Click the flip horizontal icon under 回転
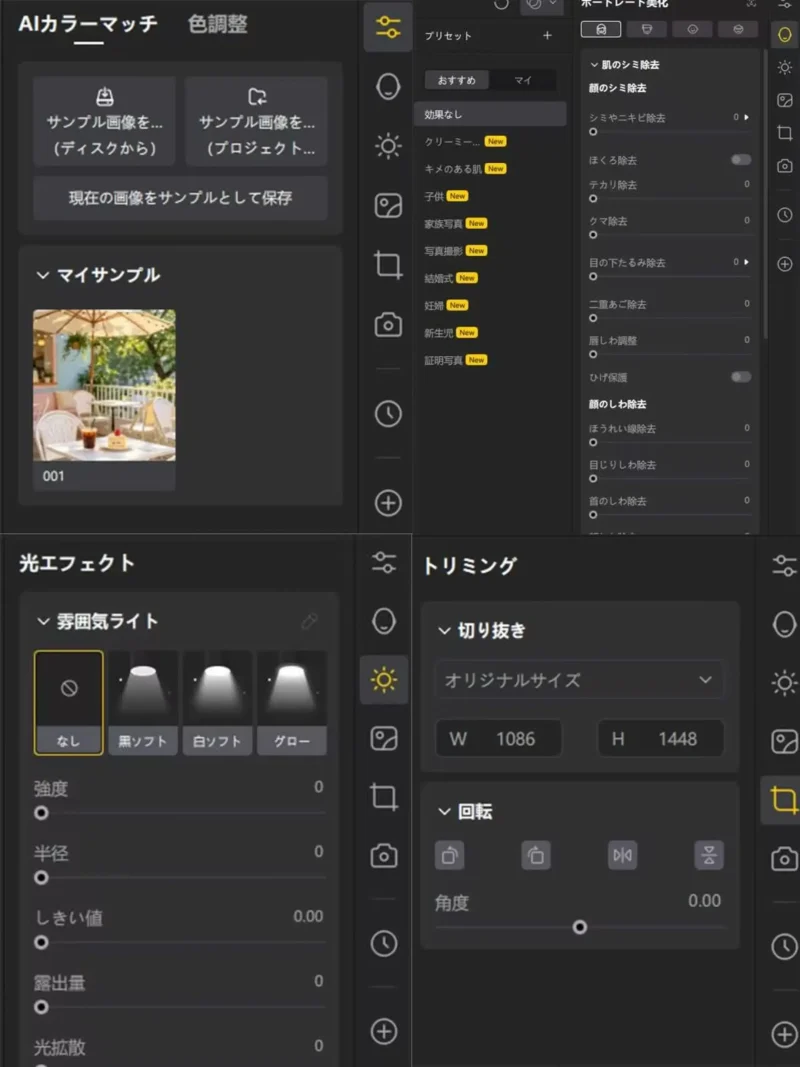Viewport: 800px width, 1067px height. [622, 855]
